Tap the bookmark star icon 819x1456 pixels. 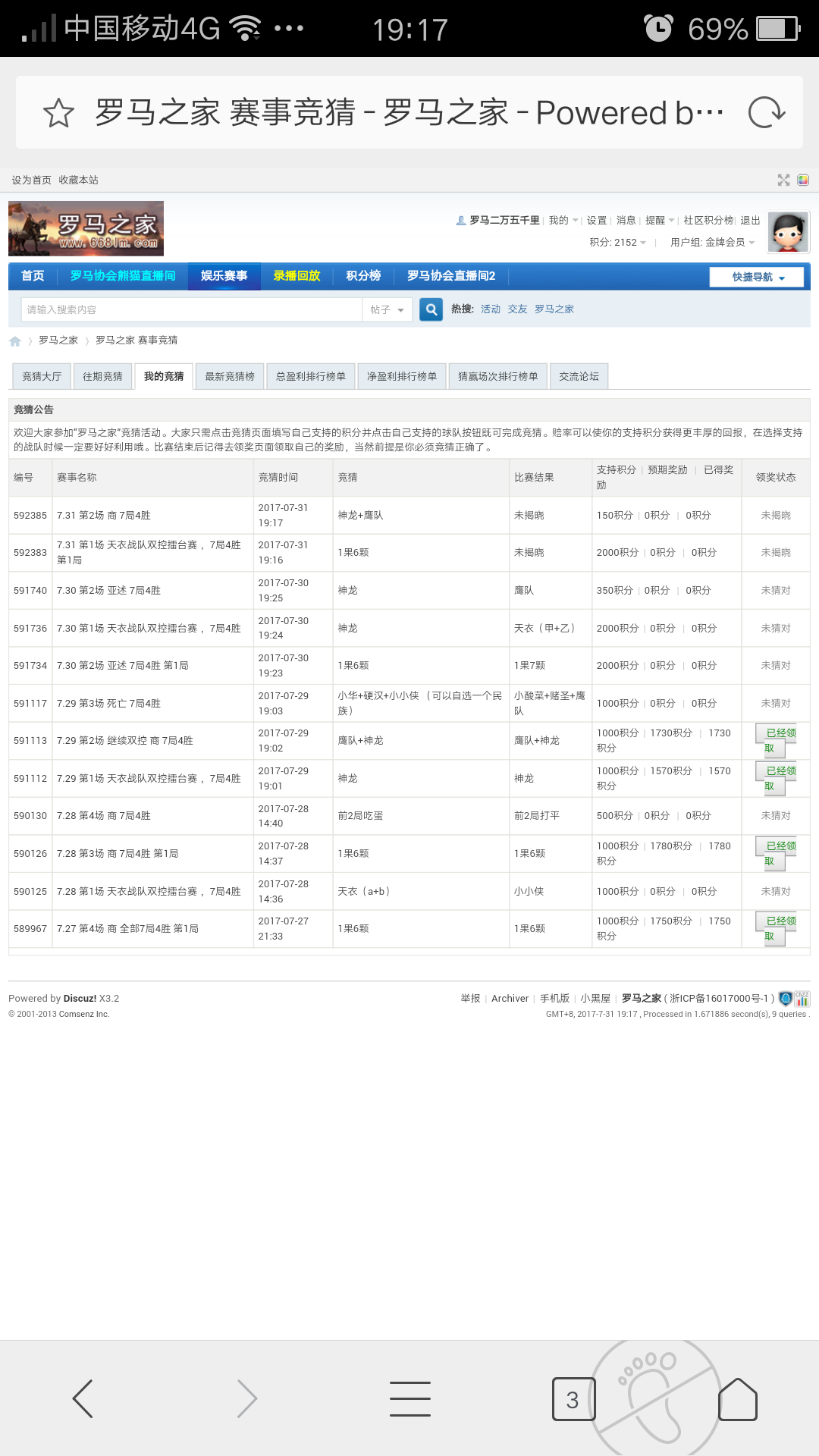(x=58, y=113)
